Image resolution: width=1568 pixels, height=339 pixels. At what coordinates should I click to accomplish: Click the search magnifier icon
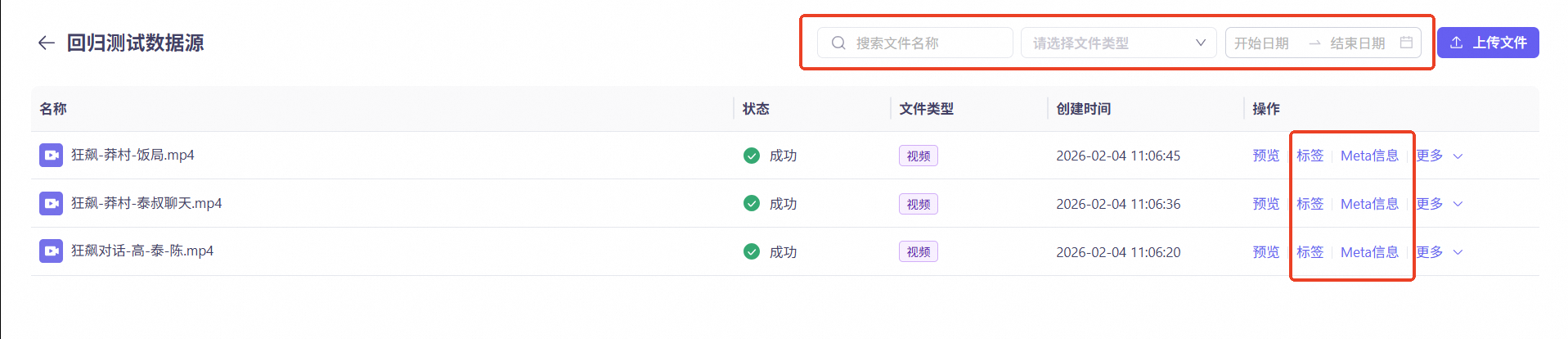[x=838, y=43]
